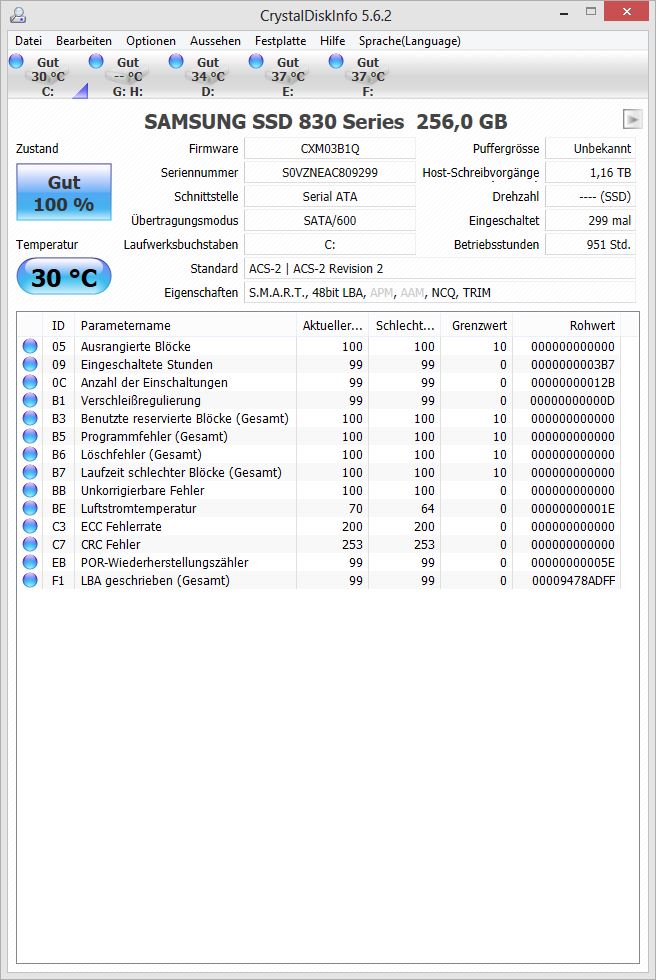Image resolution: width=656 pixels, height=980 pixels.
Task: Click raw value 00000000001E of Luftstromtemperatur
Action: pyautogui.click(x=573, y=508)
